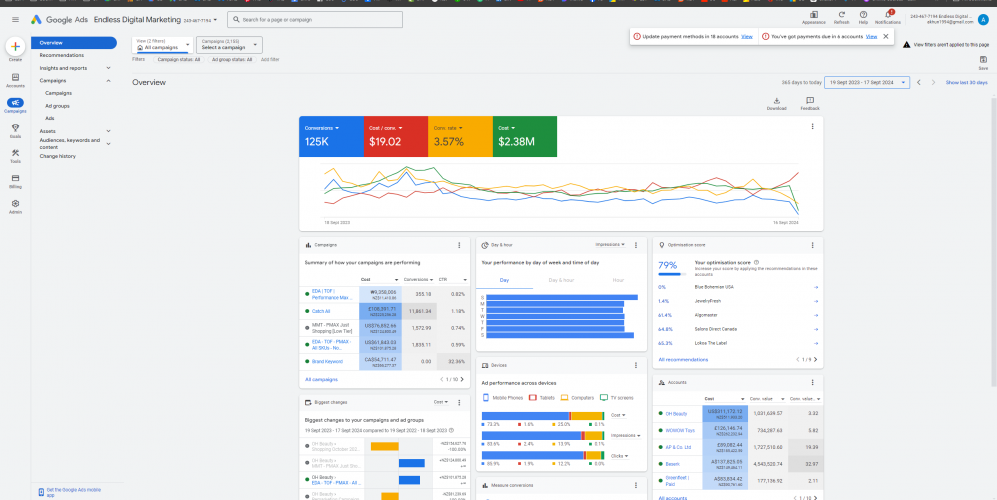Viewport: 997px width, 500px height.
Task: Expand the Assets sidebar section
Action: (x=108, y=131)
